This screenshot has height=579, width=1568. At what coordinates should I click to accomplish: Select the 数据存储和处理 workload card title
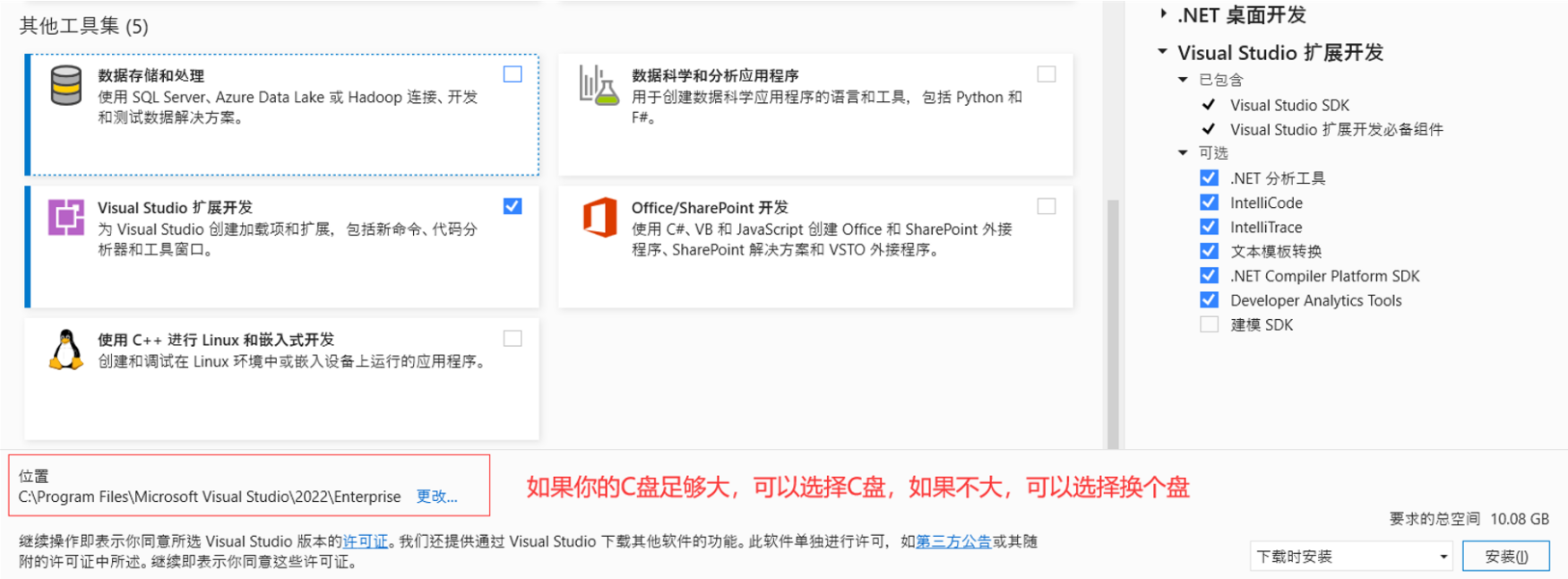click(151, 75)
